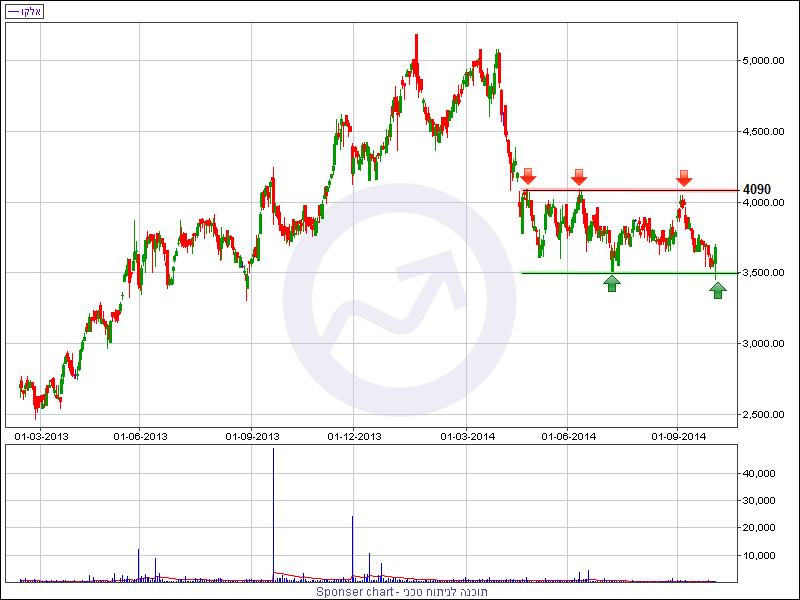
Task: Click the Sponser chart footer text
Action: coord(402,592)
